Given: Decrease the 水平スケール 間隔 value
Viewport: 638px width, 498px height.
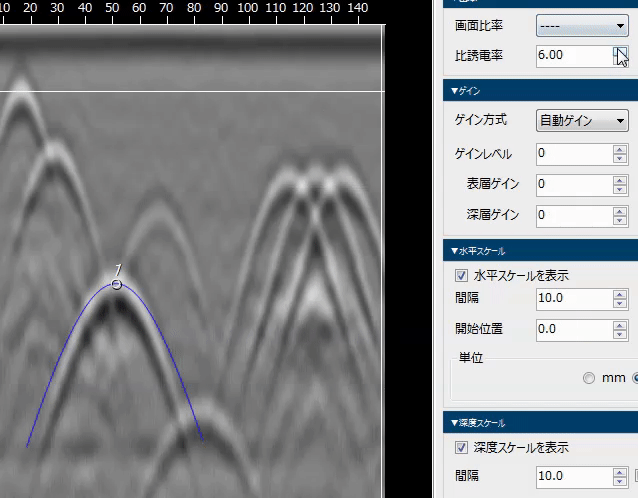Looking at the screenshot, I should click(620, 304).
